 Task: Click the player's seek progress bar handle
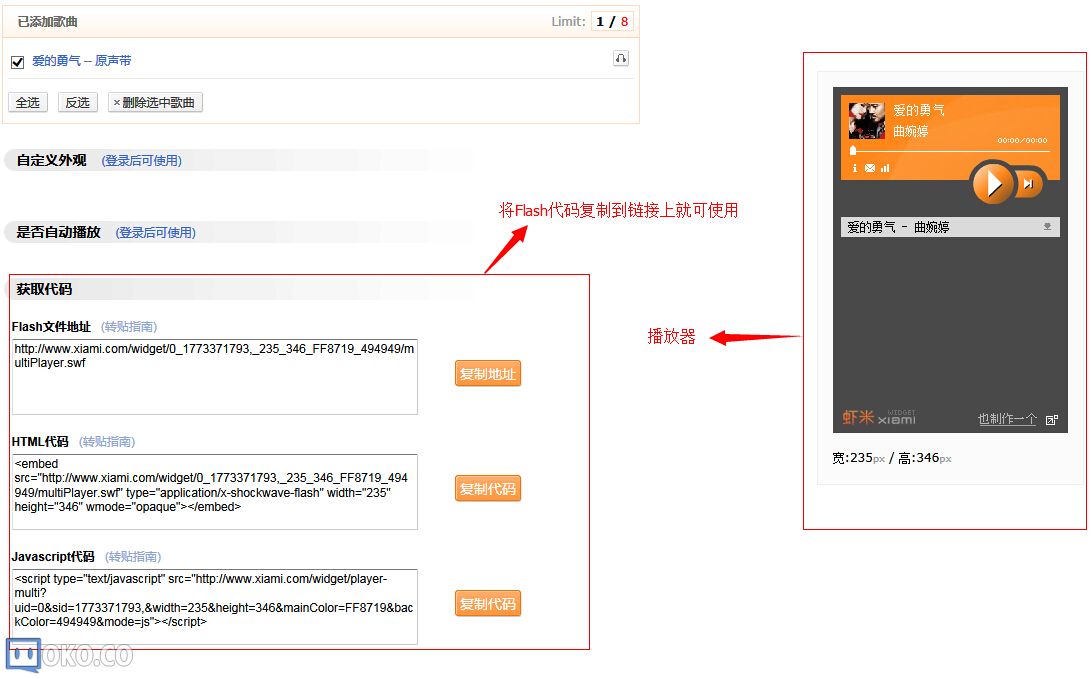854,150
